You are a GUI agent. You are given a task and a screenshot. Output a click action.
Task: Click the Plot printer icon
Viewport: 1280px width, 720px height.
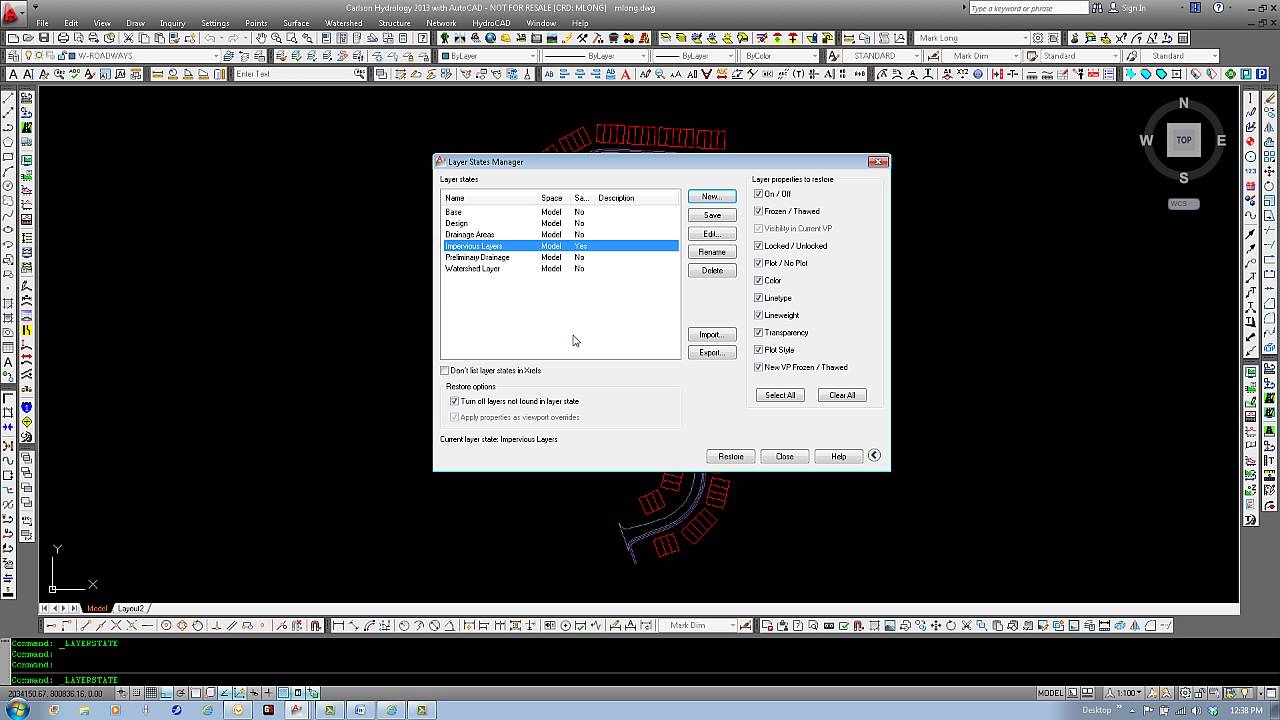[x=62, y=38]
